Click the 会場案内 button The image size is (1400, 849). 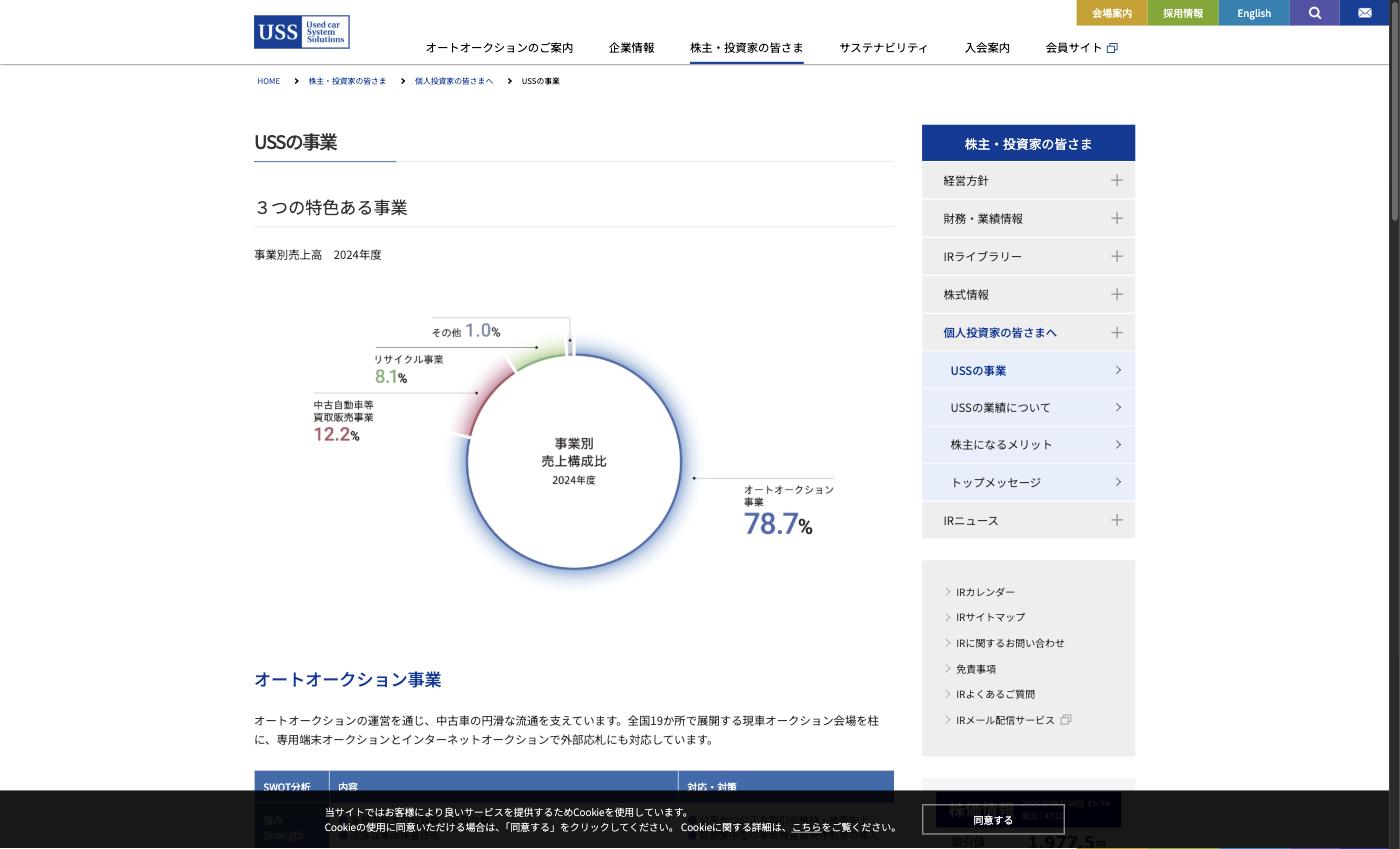[x=1112, y=13]
